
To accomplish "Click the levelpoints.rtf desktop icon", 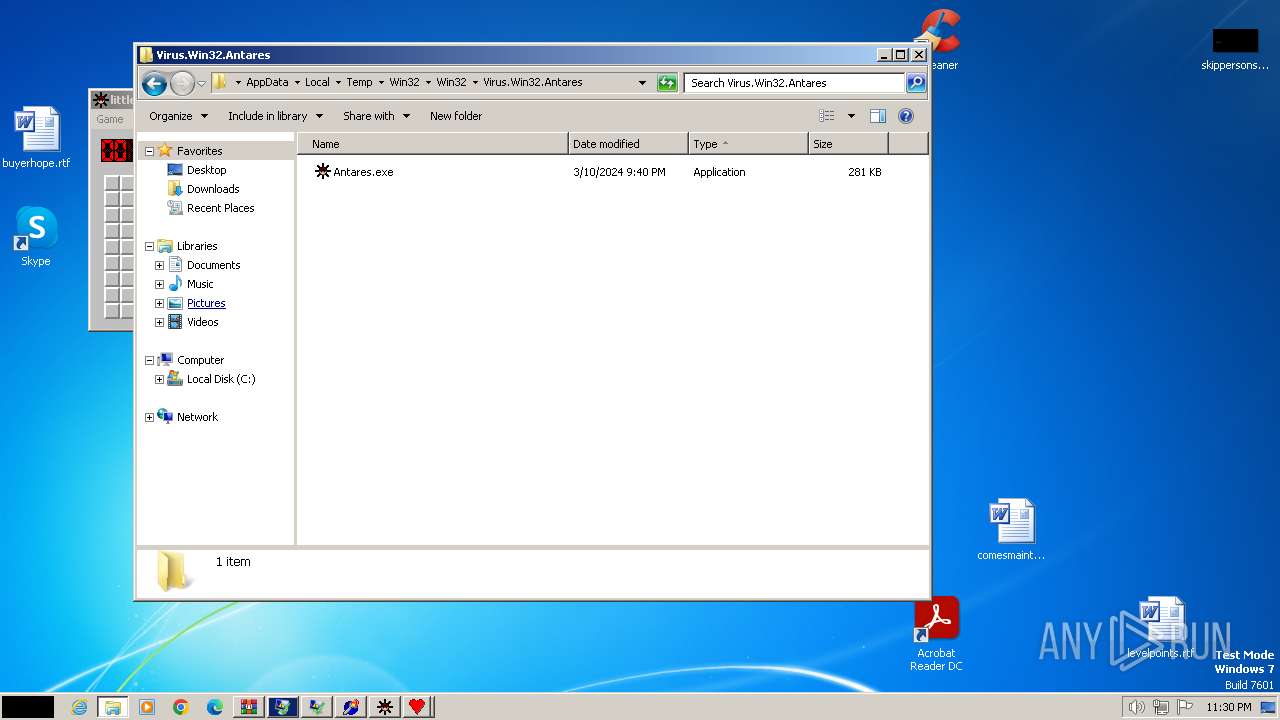I will pyautogui.click(x=1160, y=628).
